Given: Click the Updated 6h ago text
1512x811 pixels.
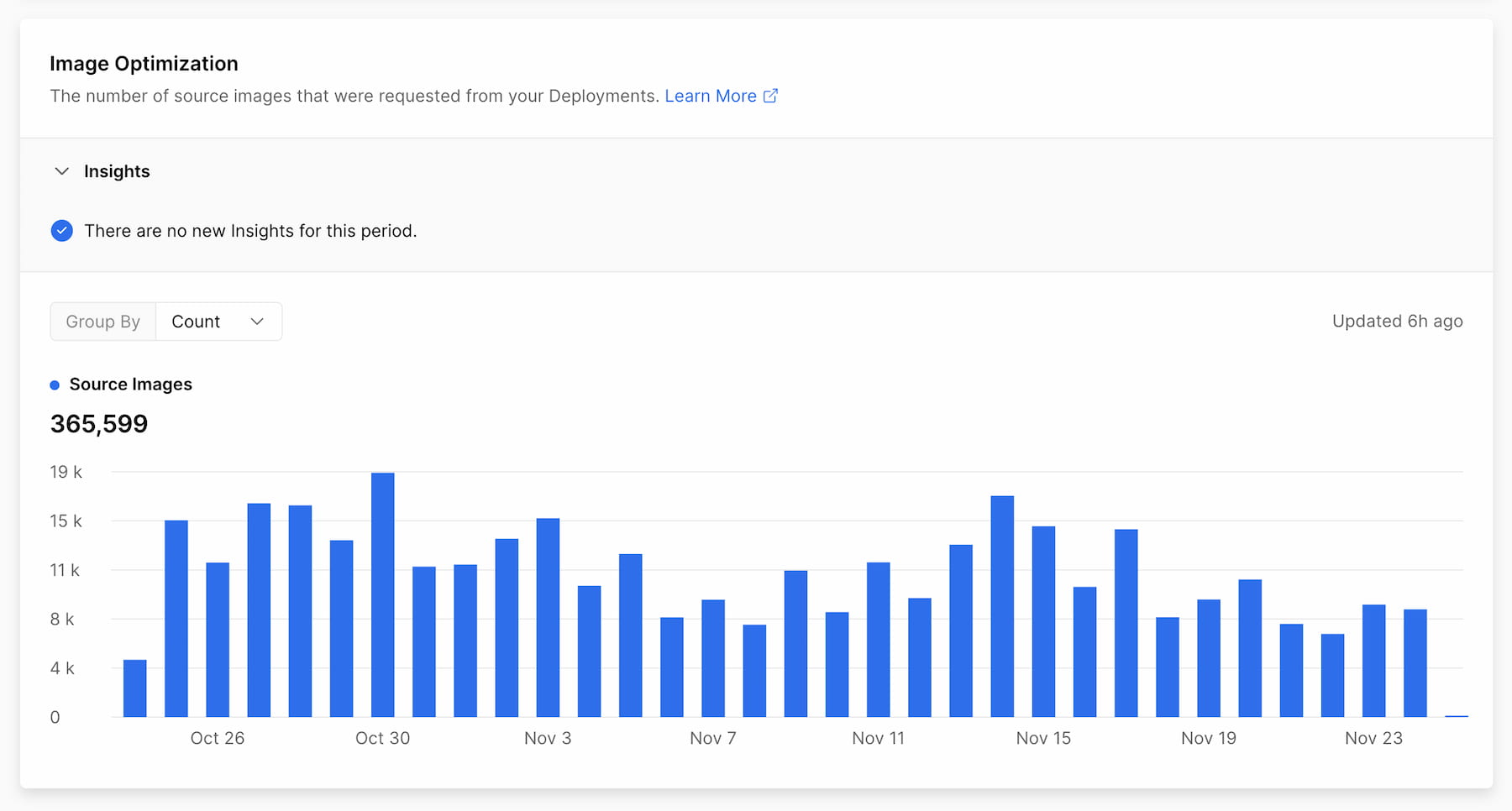Looking at the screenshot, I should (1398, 322).
